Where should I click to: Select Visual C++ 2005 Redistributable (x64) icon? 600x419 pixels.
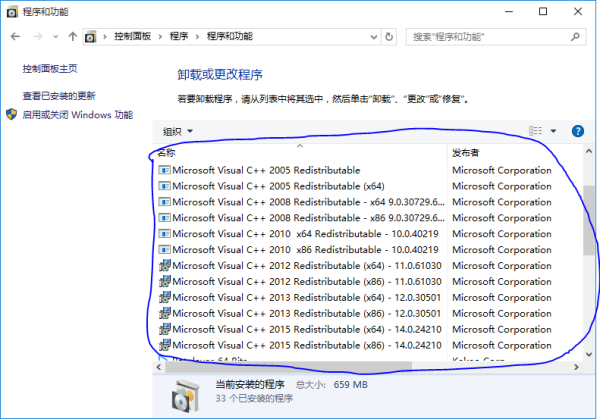coord(164,186)
